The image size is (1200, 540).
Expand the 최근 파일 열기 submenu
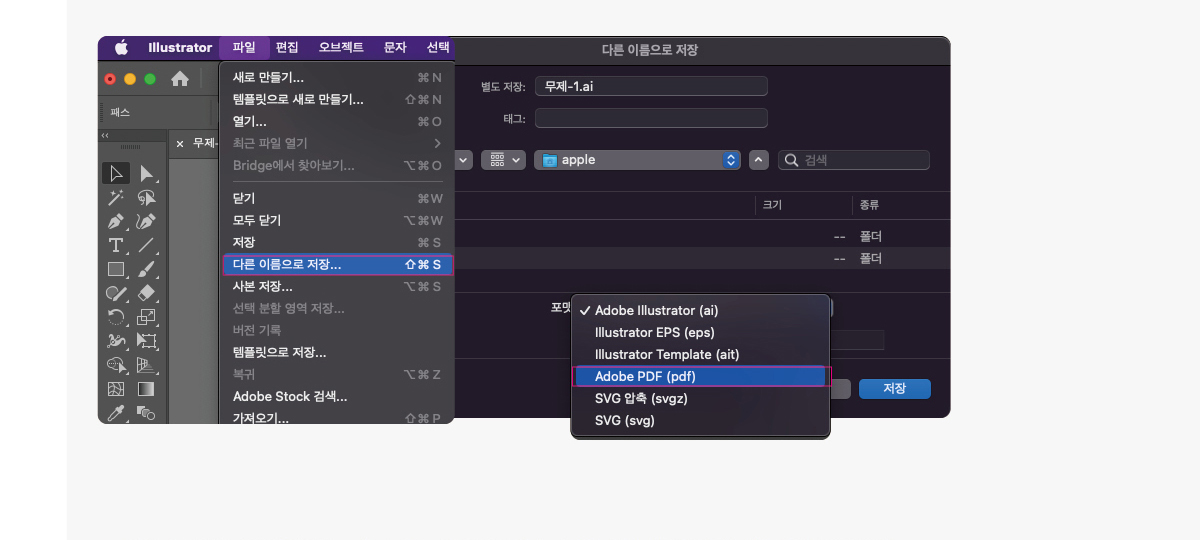337,143
